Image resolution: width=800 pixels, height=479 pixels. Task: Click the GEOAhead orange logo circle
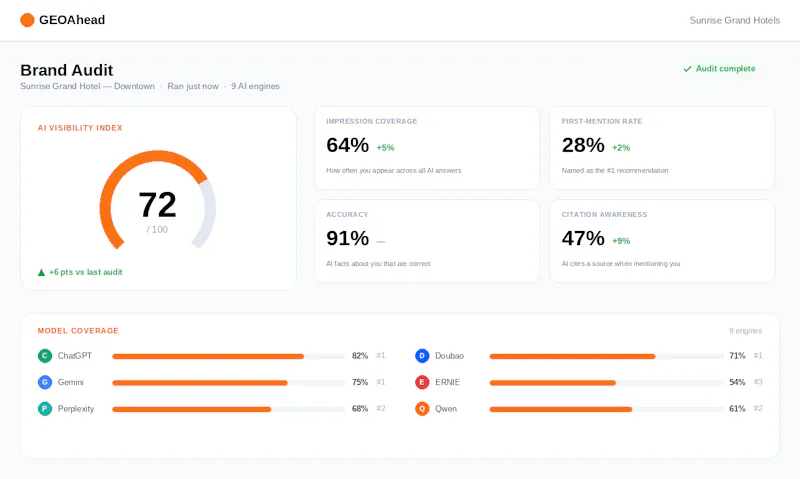point(27,20)
